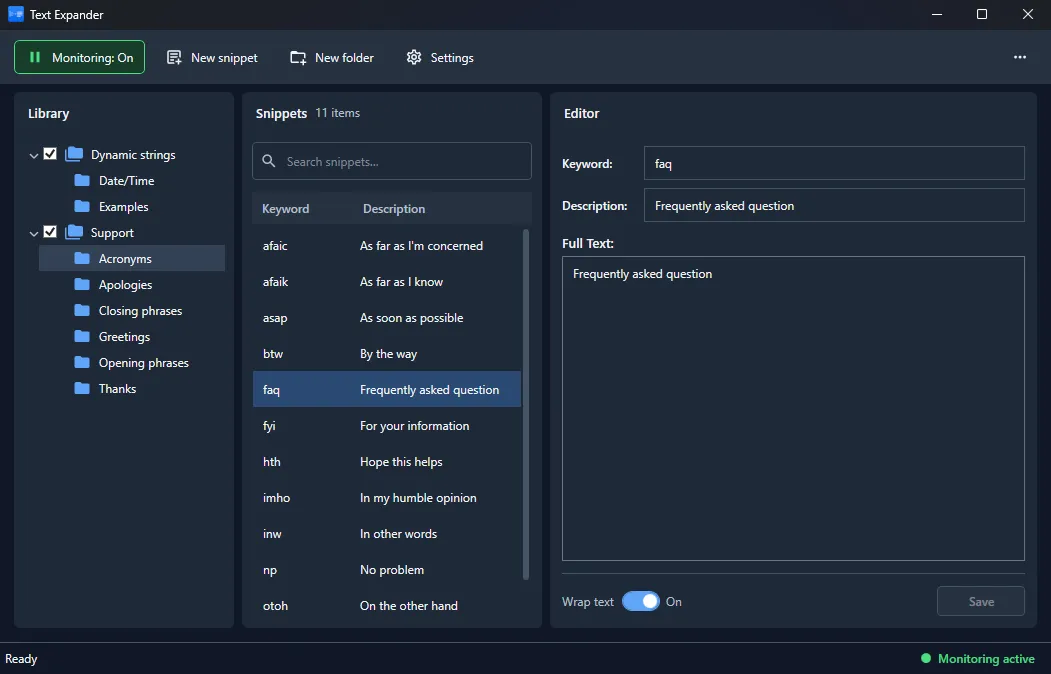Open the Opening phrases folder
The width and height of the screenshot is (1051, 674).
(144, 362)
